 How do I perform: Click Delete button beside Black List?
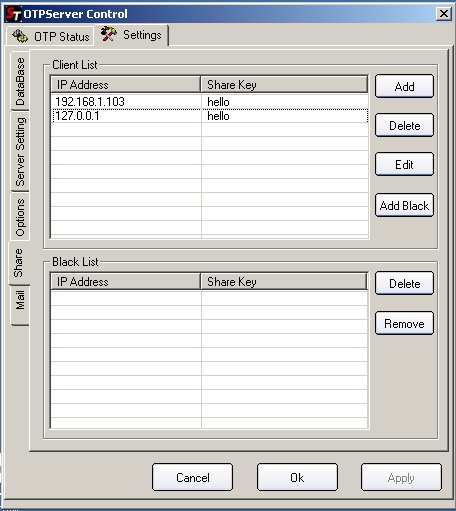click(404, 283)
